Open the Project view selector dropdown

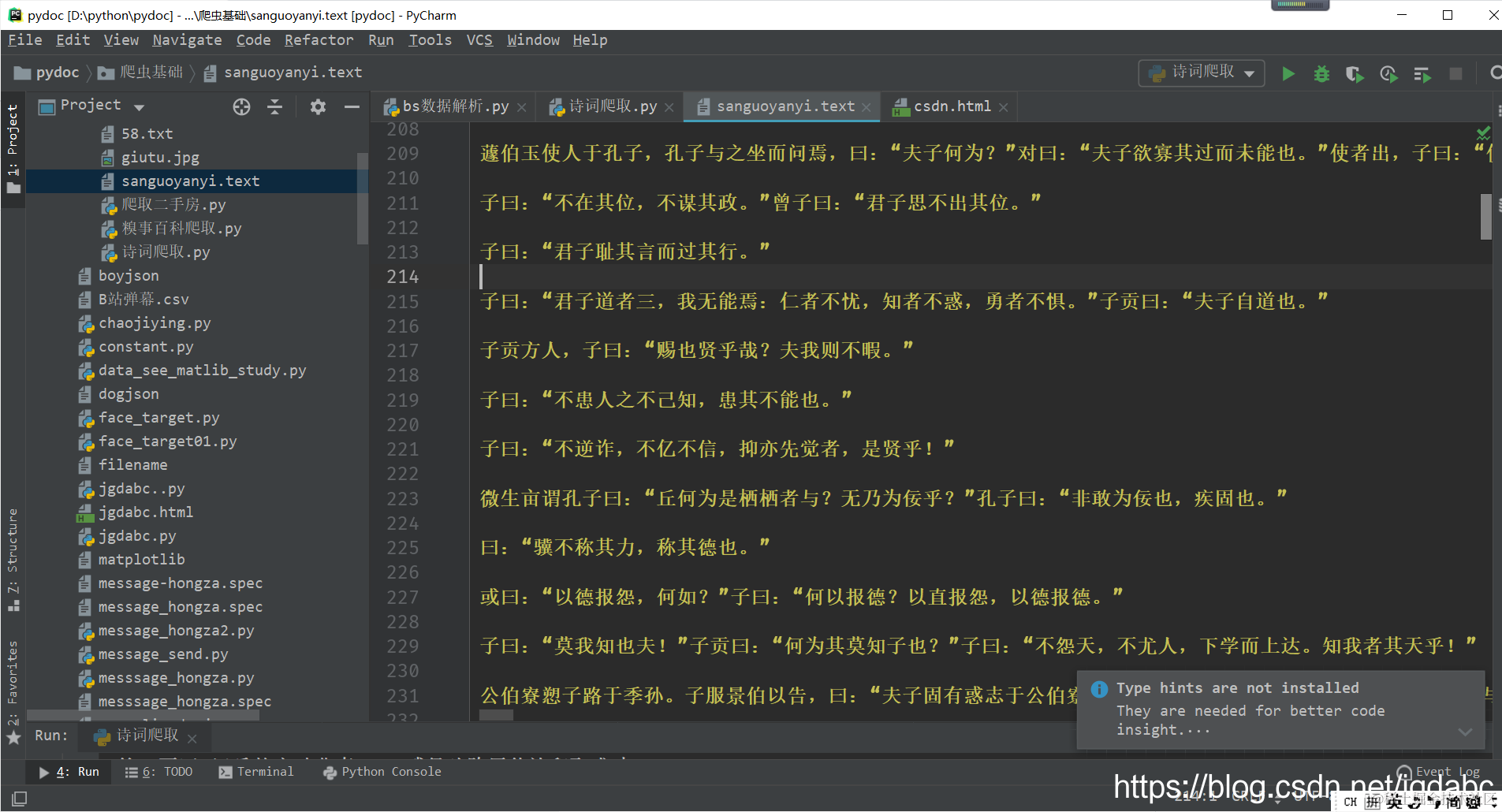click(102, 106)
